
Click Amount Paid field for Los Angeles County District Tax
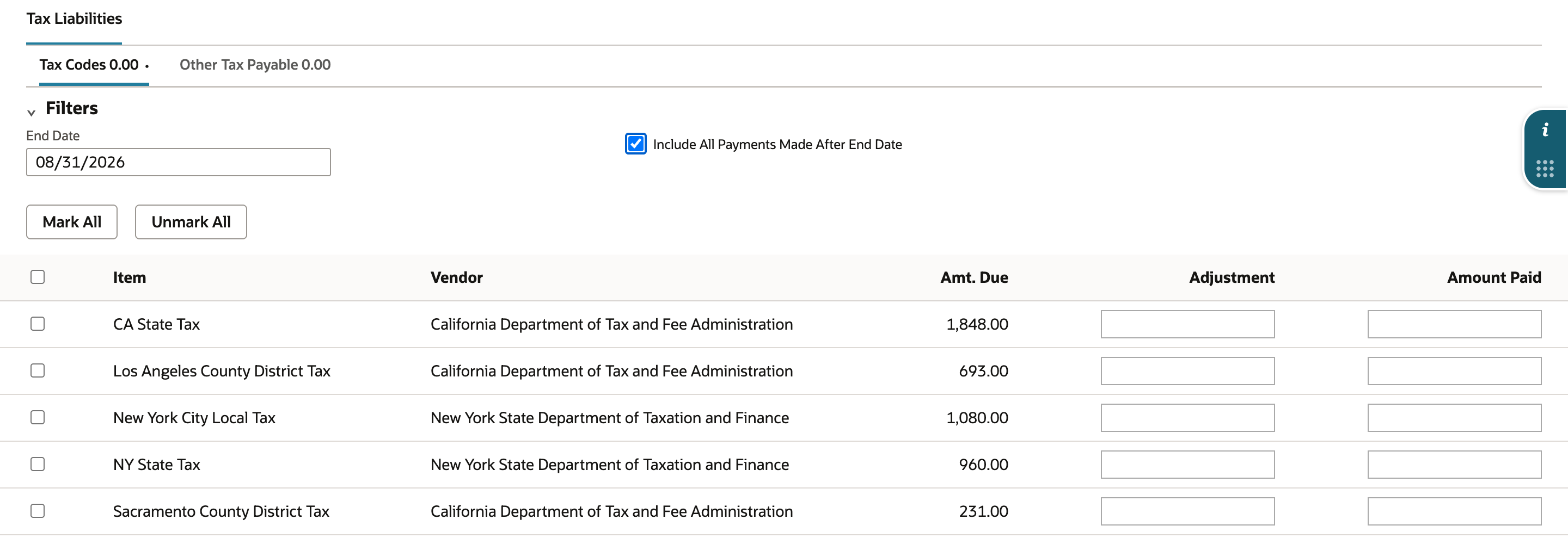(x=1454, y=371)
